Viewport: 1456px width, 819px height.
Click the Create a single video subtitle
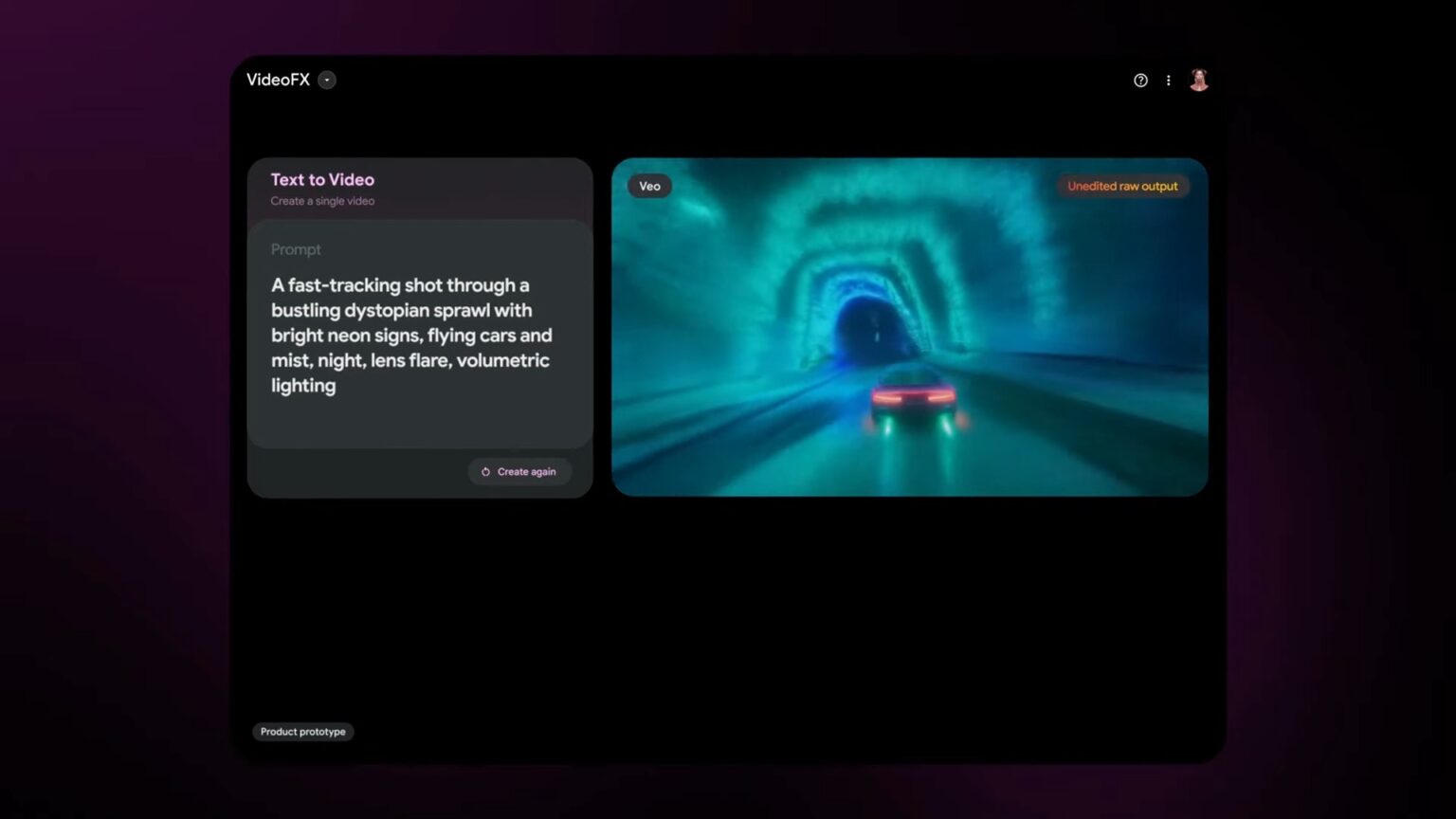tap(322, 201)
